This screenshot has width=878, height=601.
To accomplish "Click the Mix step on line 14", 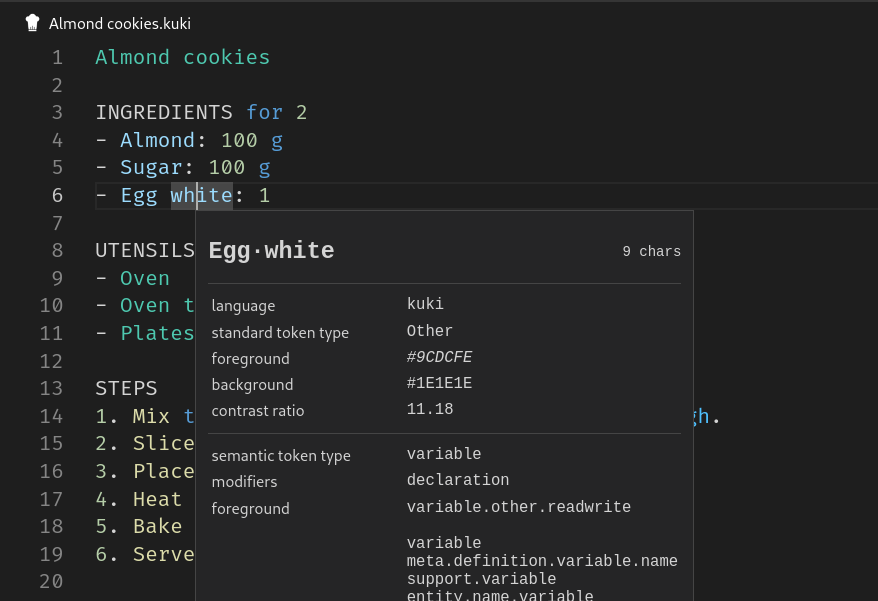I will (x=151, y=416).
